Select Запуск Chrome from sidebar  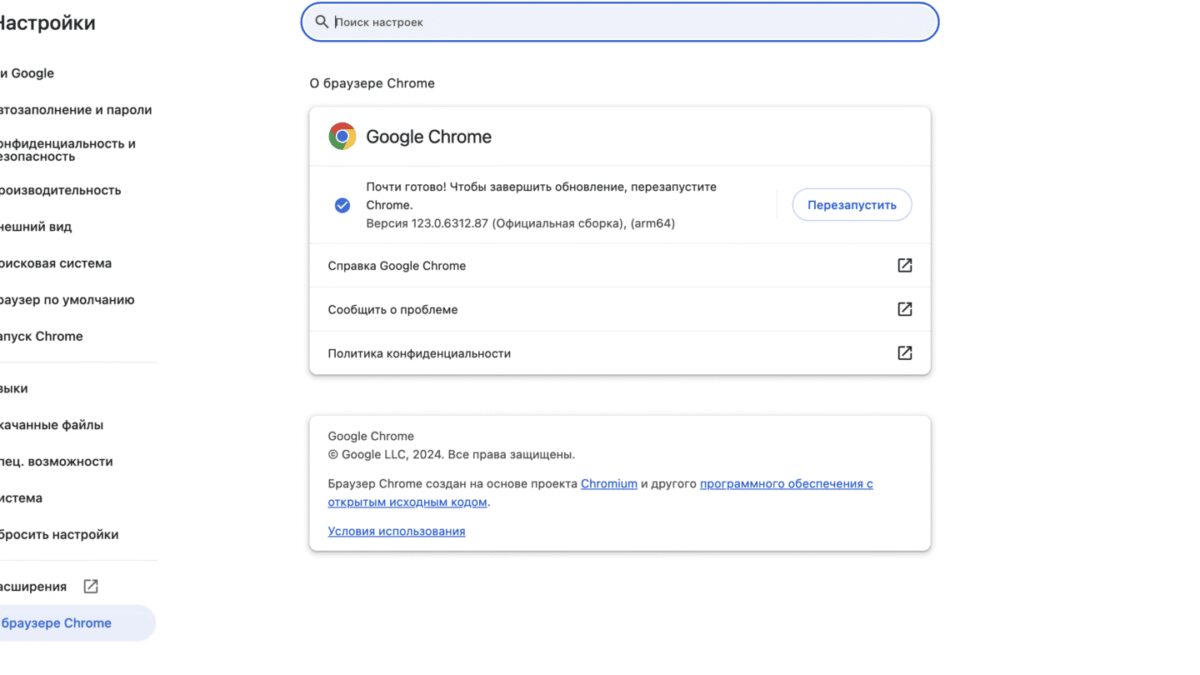41,336
